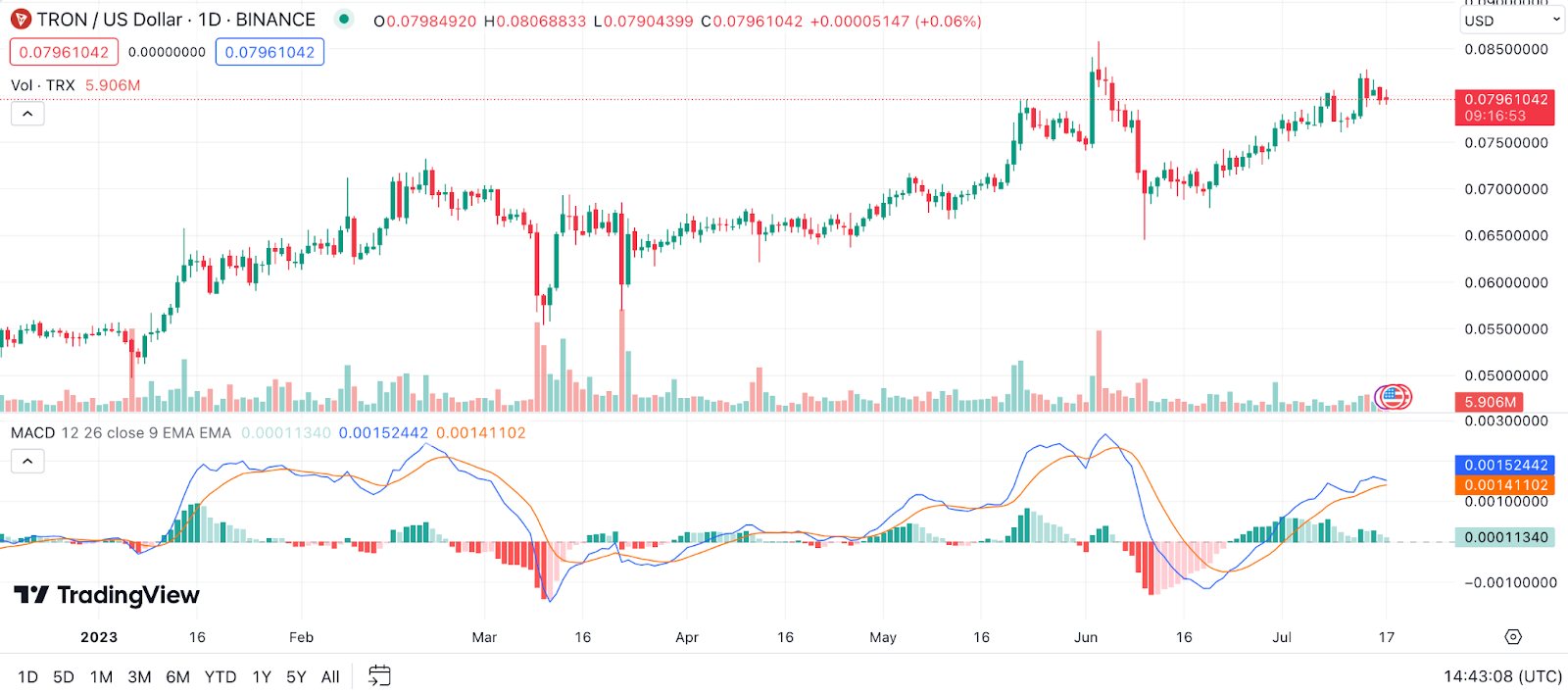This screenshot has width=1568, height=695.
Task: Click the red current price label on axis
Action: click(x=1505, y=107)
